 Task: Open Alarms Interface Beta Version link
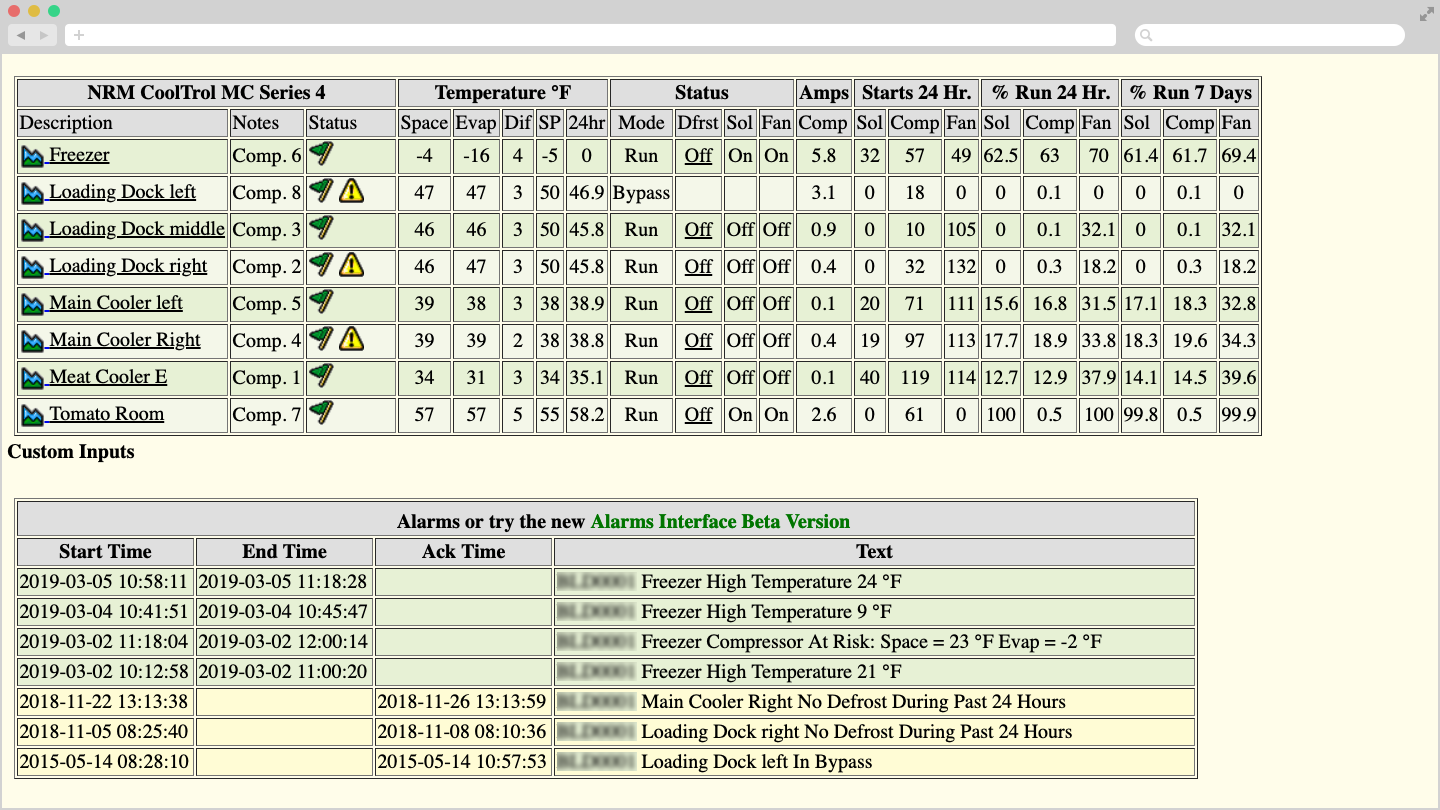tap(720, 522)
